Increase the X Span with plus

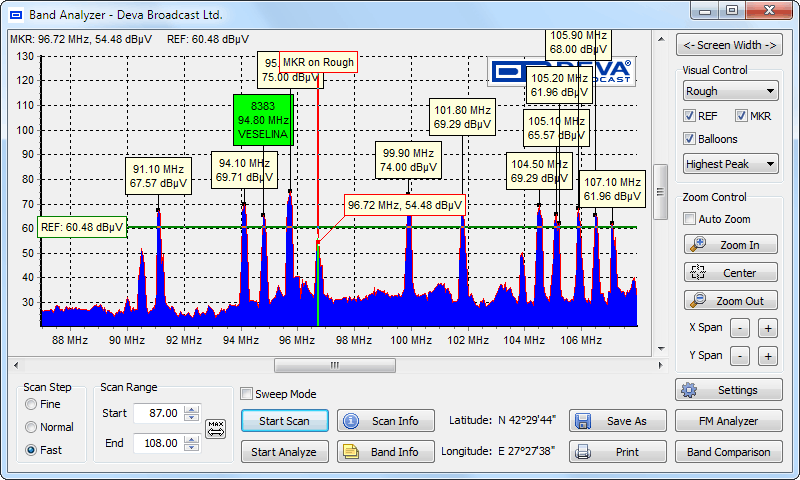click(x=767, y=328)
